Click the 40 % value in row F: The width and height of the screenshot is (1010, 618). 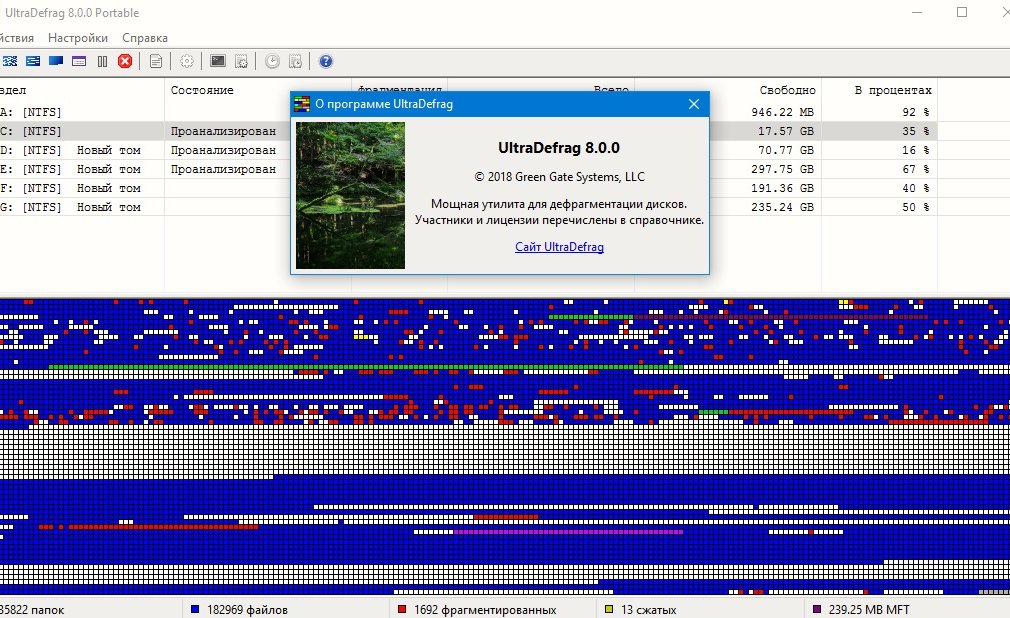click(916, 188)
